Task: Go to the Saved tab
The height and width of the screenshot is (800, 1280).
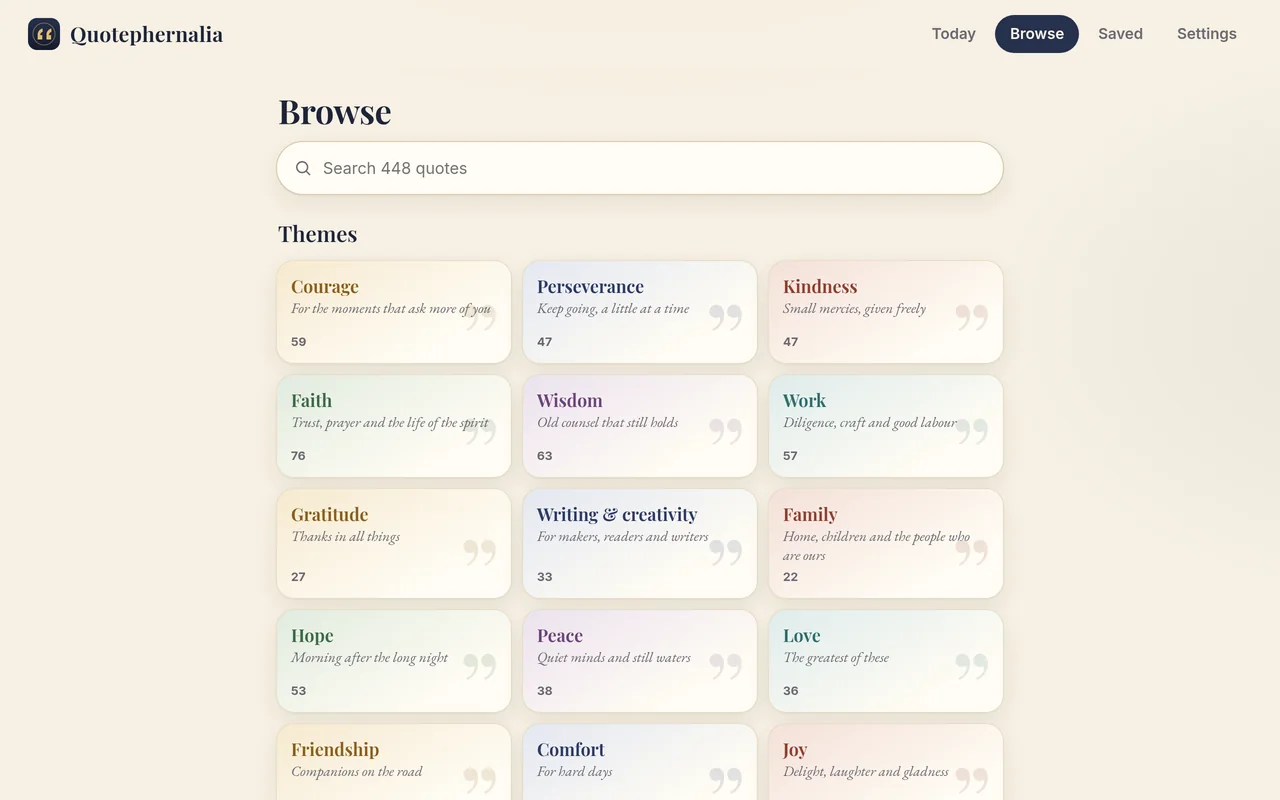Action: [1120, 34]
